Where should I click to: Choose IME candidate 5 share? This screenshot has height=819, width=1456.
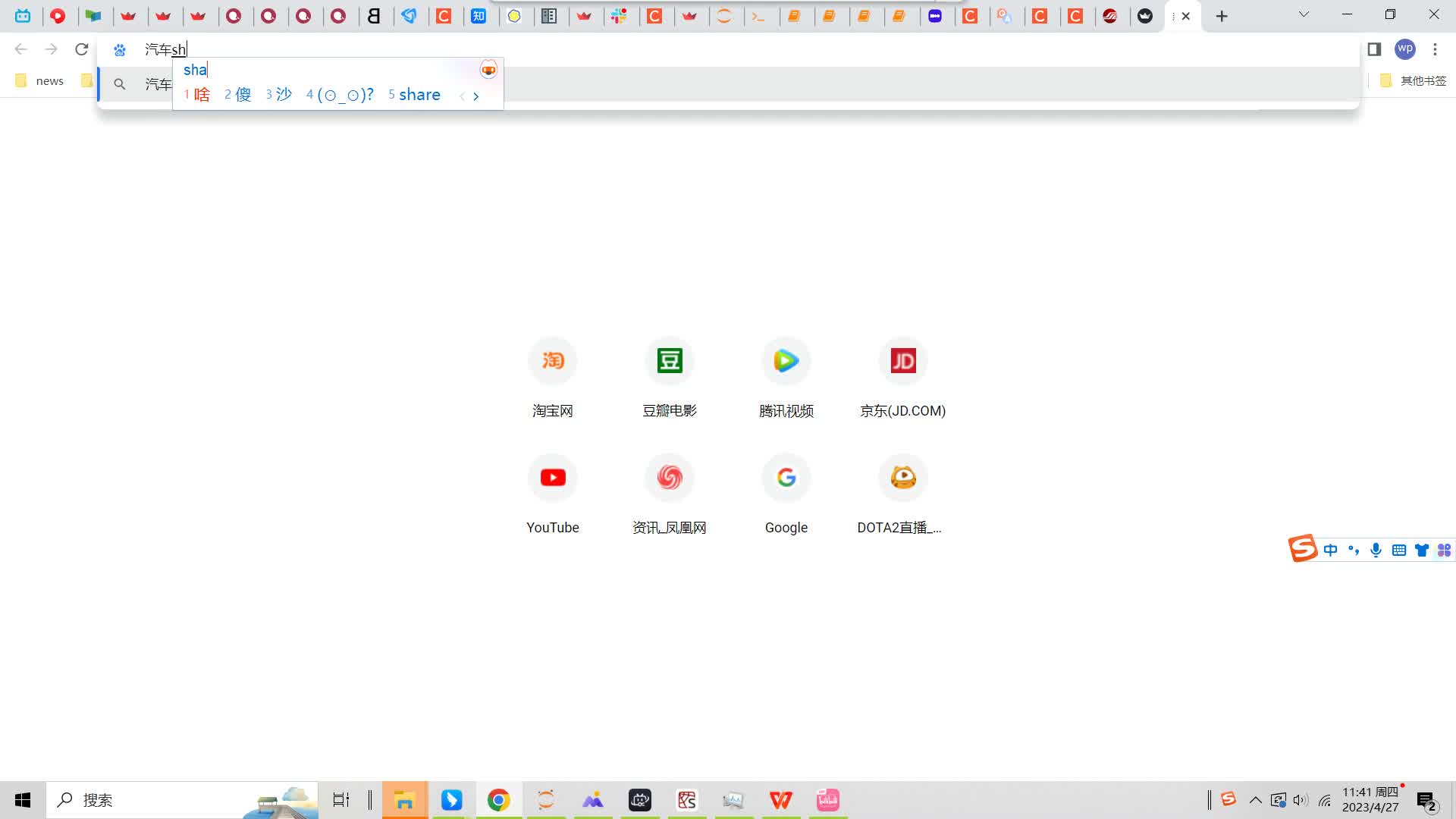pos(414,95)
